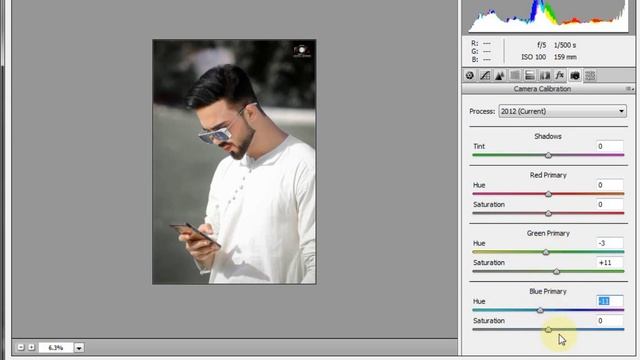Click the 1/500 s shutter speed readout
Image resolution: width=640 pixels, height=360 pixels.
[565, 45]
